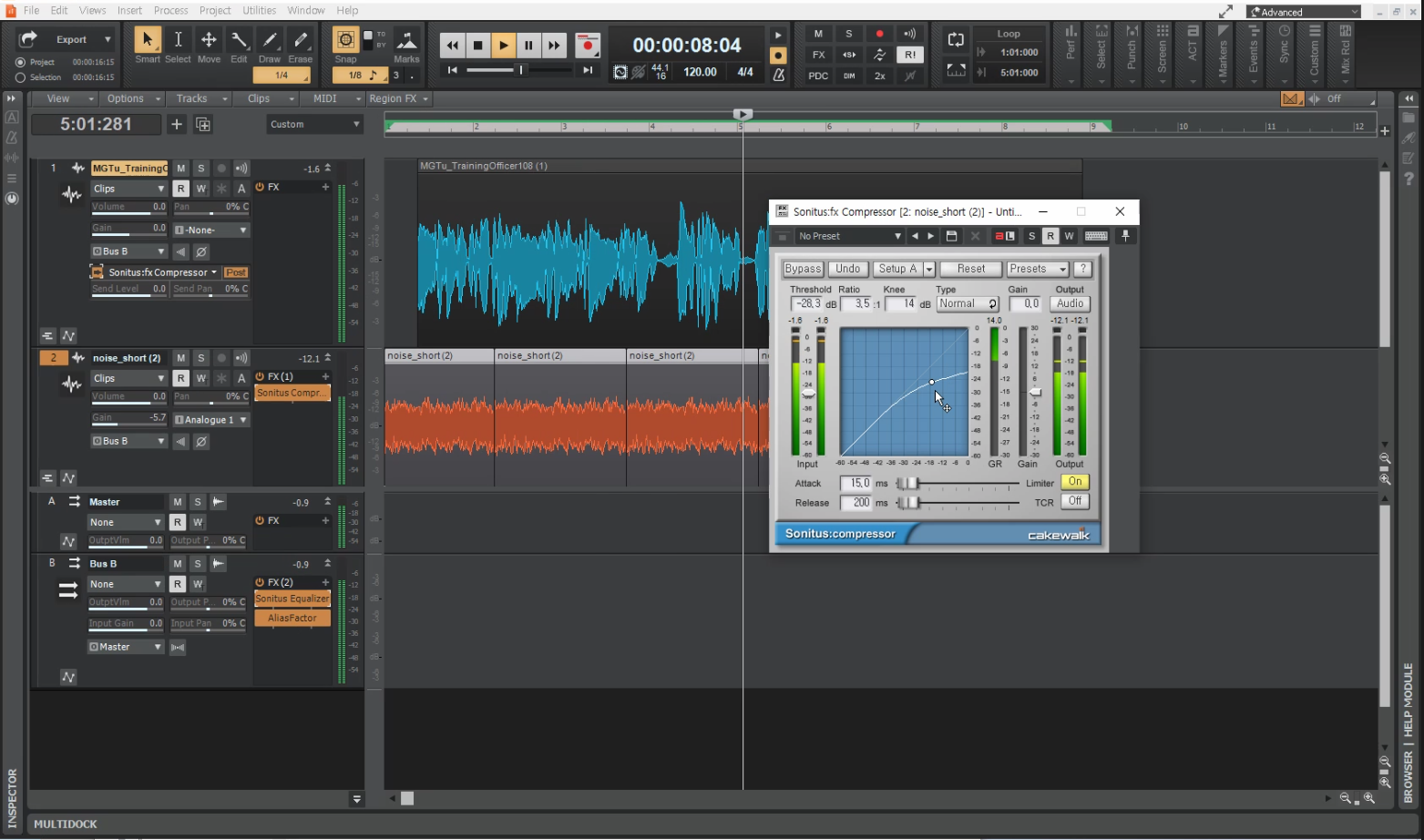
Task: Open the File menu
Action: tap(31, 10)
